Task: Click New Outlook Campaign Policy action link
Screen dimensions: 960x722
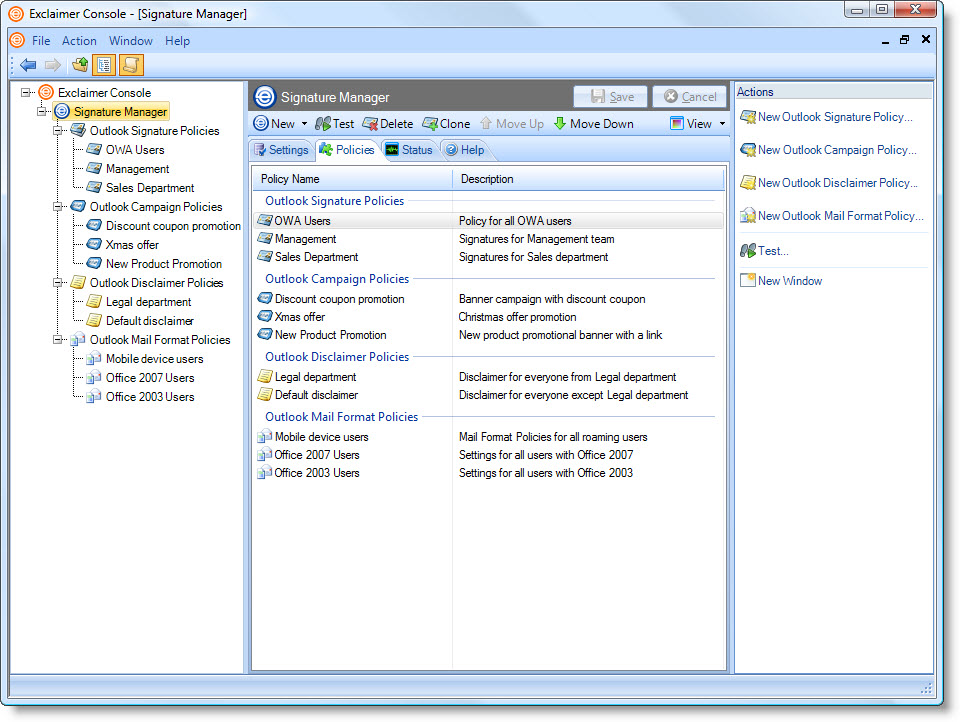Action: point(836,150)
